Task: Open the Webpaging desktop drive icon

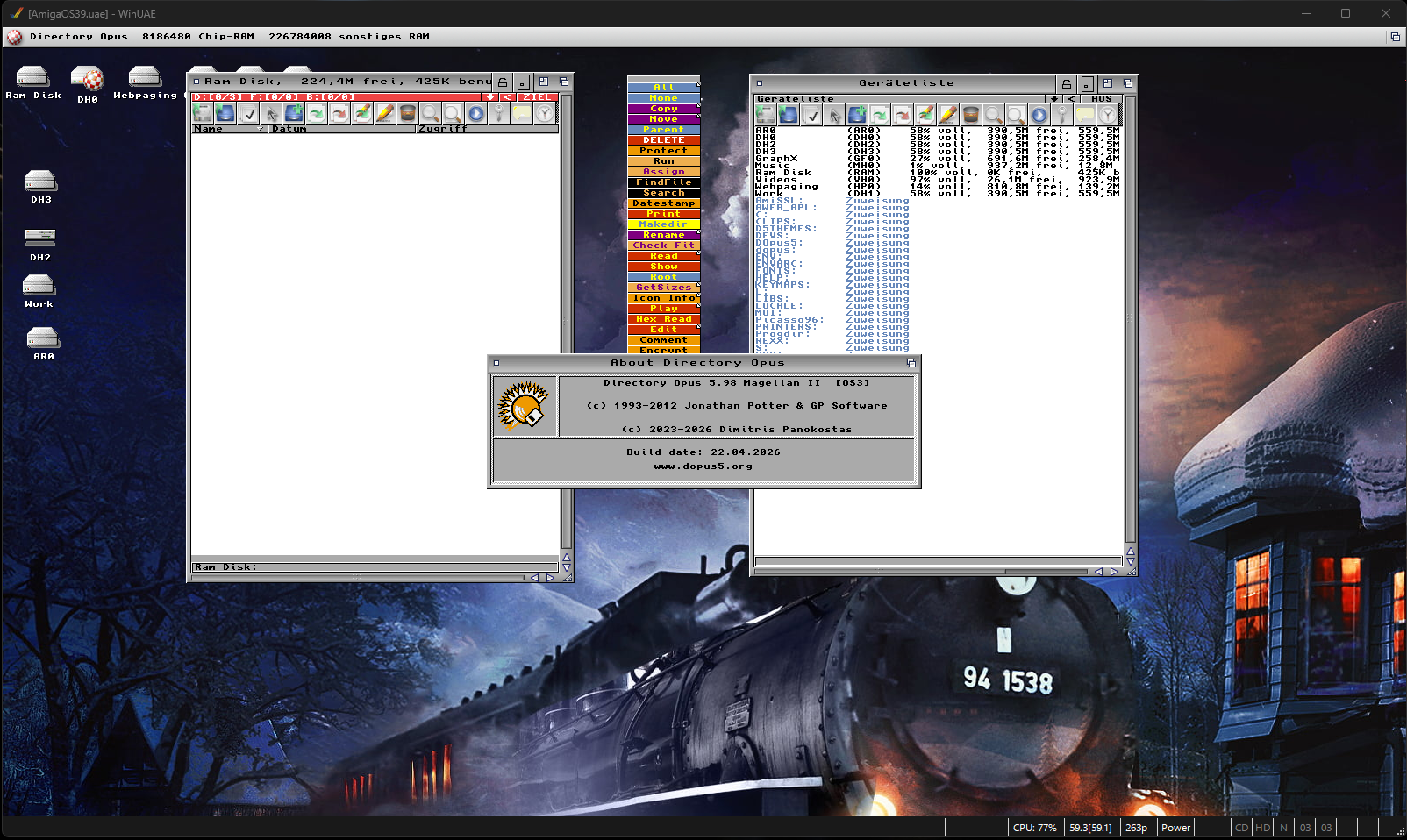Action: [145, 77]
